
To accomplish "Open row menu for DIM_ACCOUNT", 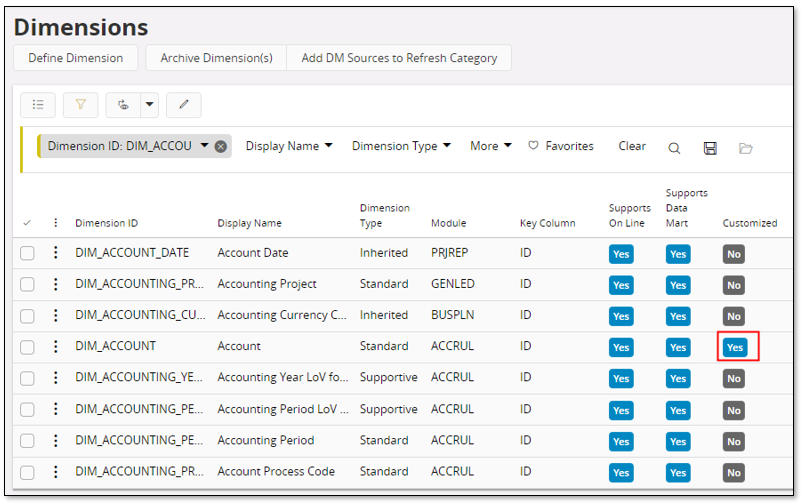I will click(x=55, y=346).
